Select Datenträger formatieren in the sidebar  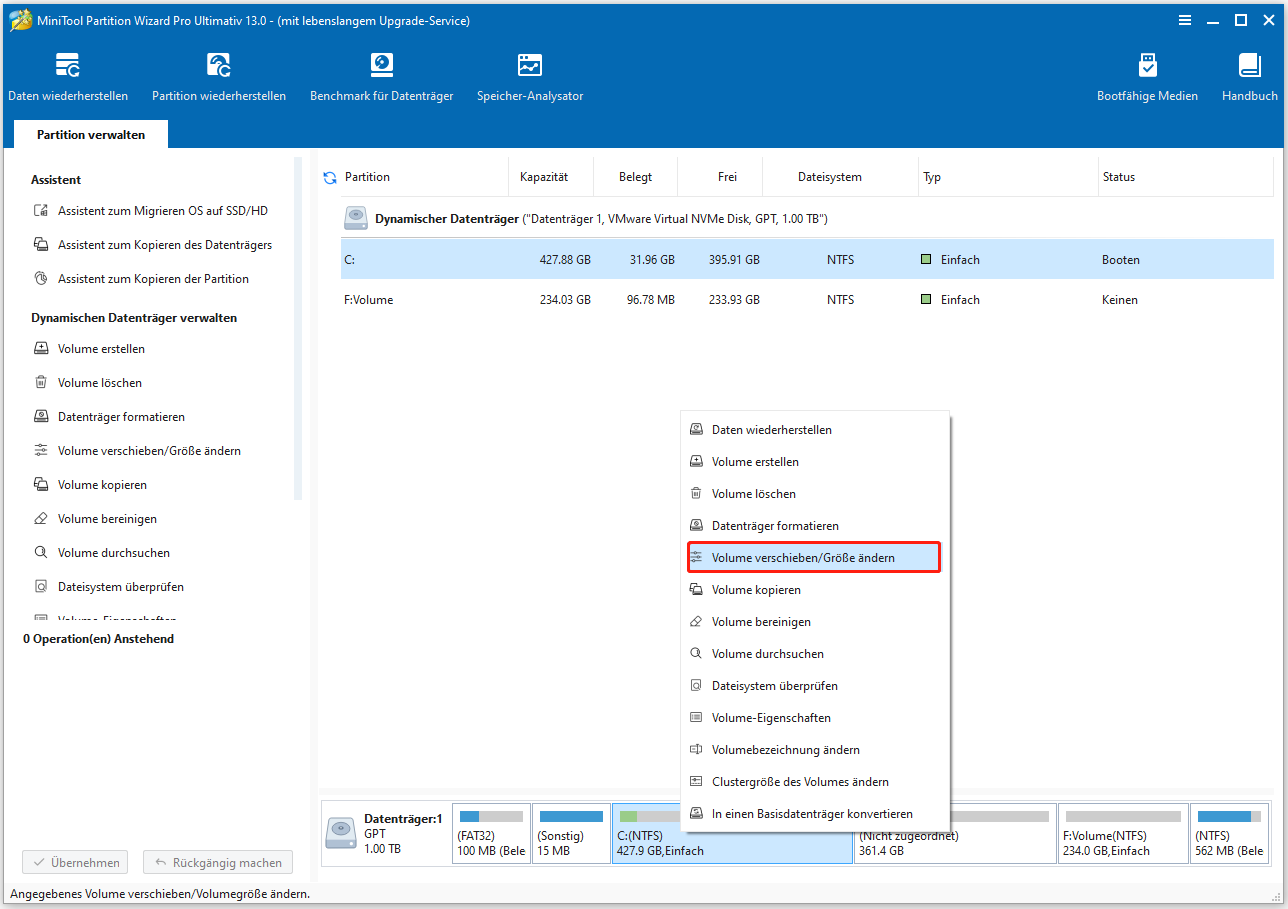coord(119,416)
